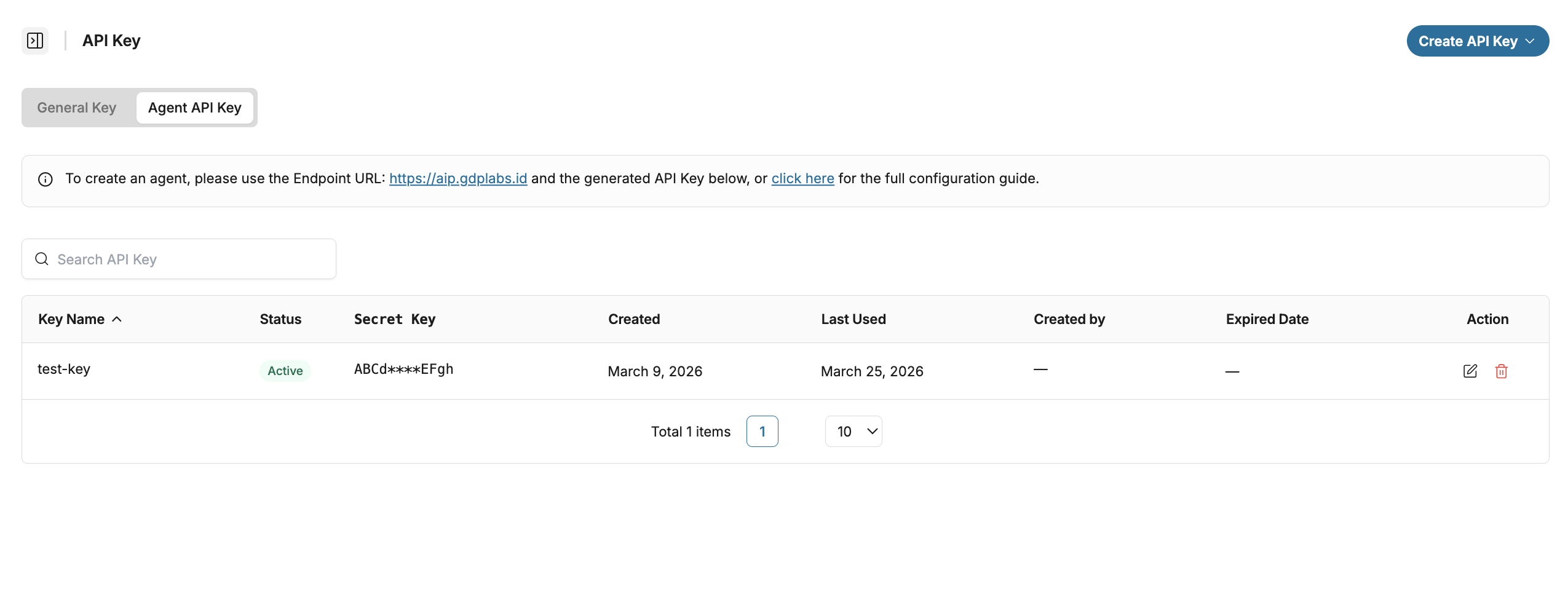Viewport: 1568px width, 605px height.
Task: Click the search magnifier icon
Action: (42, 259)
